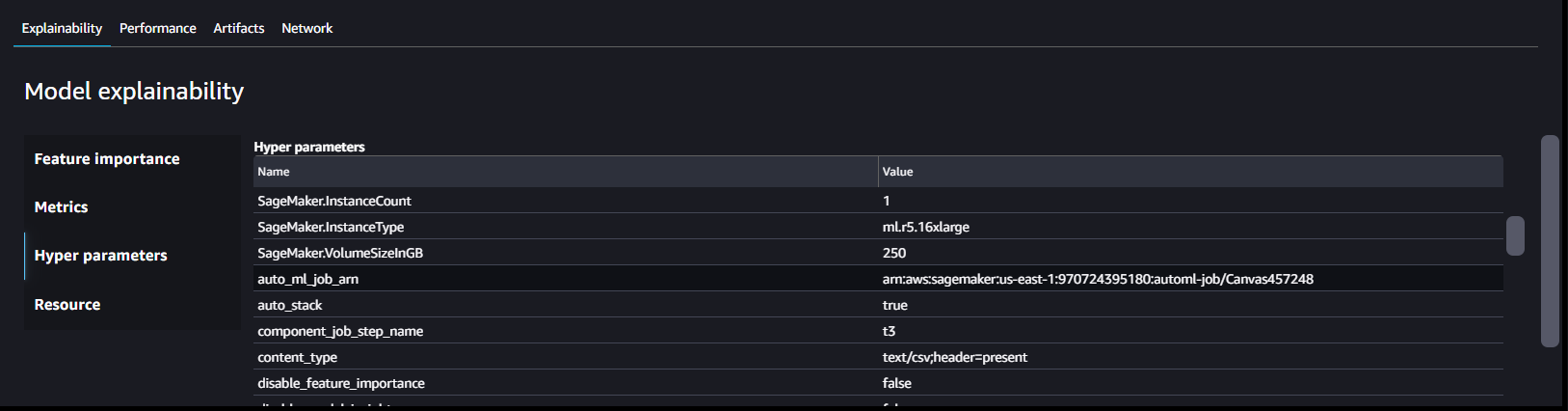
Task: Click the Name column header
Action: point(566,172)
